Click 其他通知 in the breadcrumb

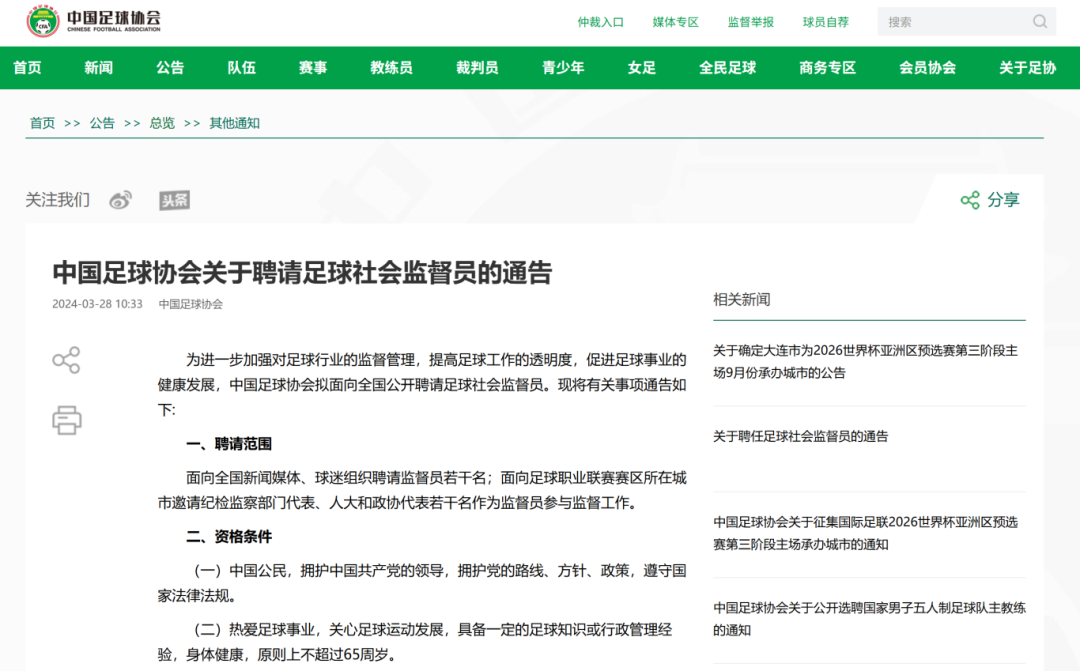[x=234, y=123]
